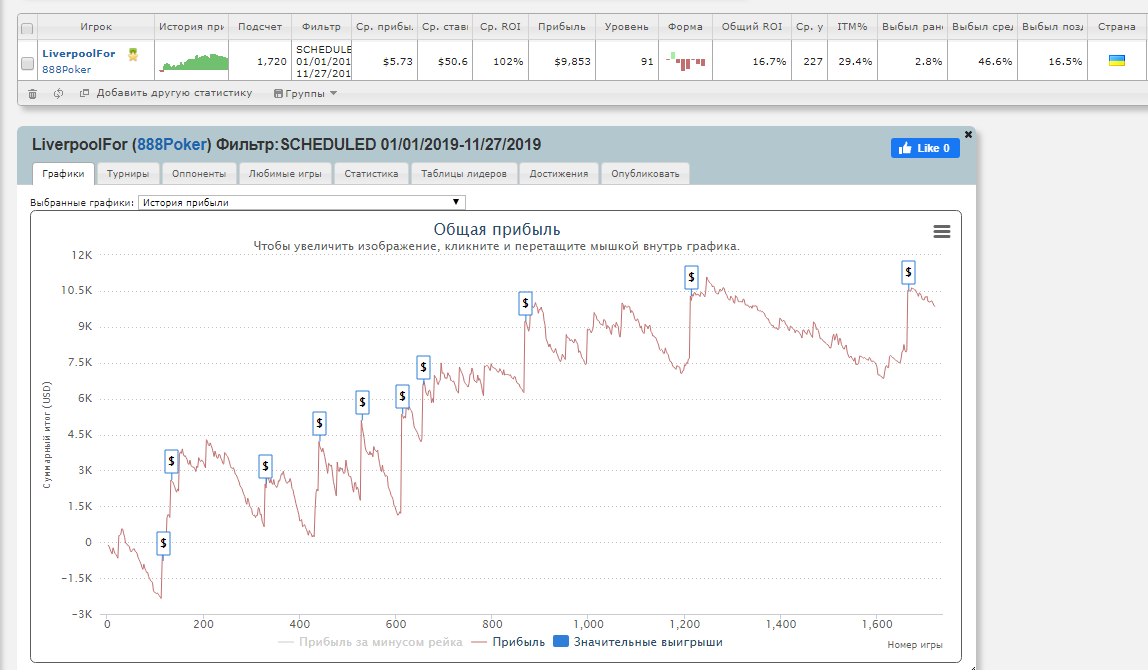
Task: Open the chart hamburger menu
Action: (x=942, y=231)
